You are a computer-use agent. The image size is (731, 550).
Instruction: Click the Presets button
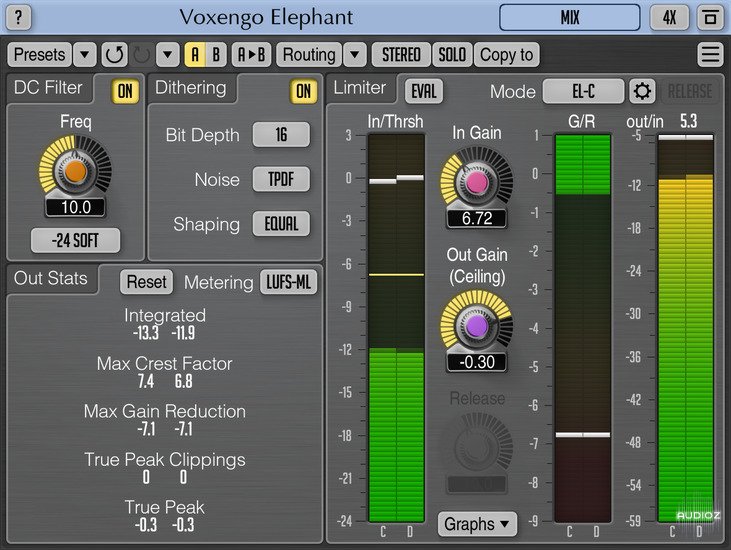pos(40,55)
